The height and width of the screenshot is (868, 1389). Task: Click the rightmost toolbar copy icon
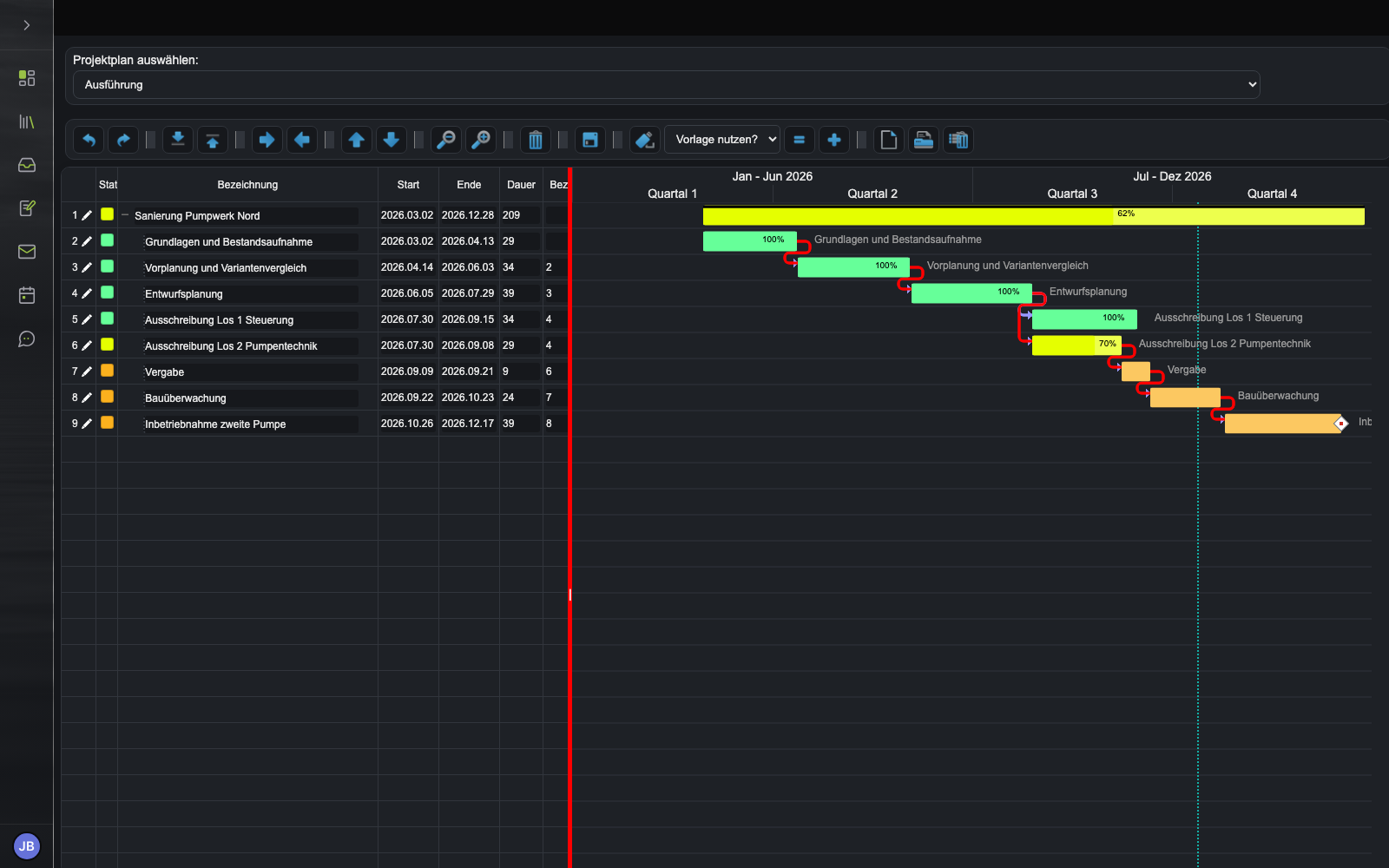(958, 140)
